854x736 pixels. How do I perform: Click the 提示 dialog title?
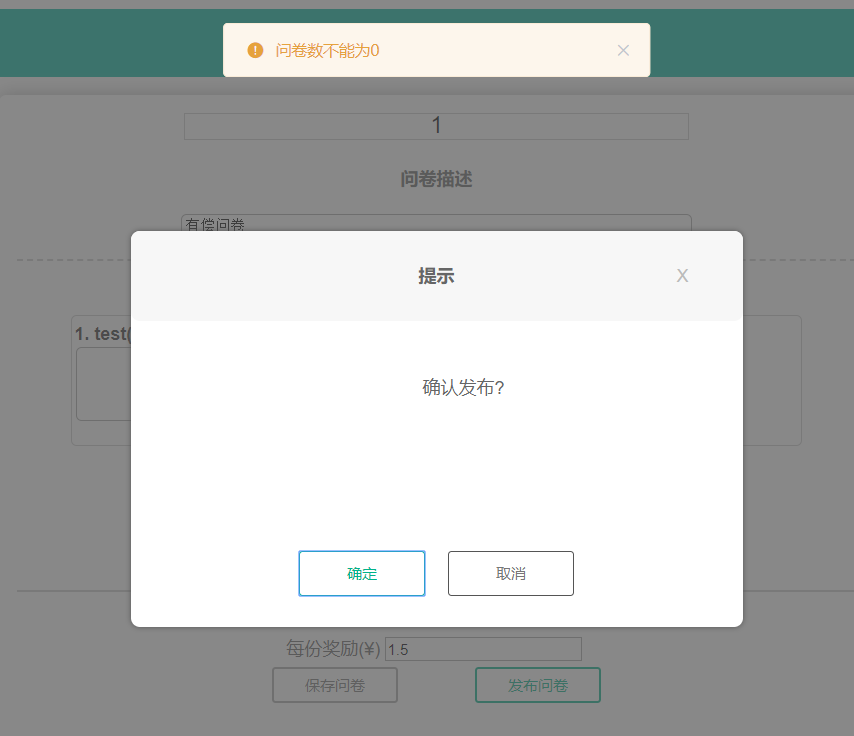tap(436, 276)
